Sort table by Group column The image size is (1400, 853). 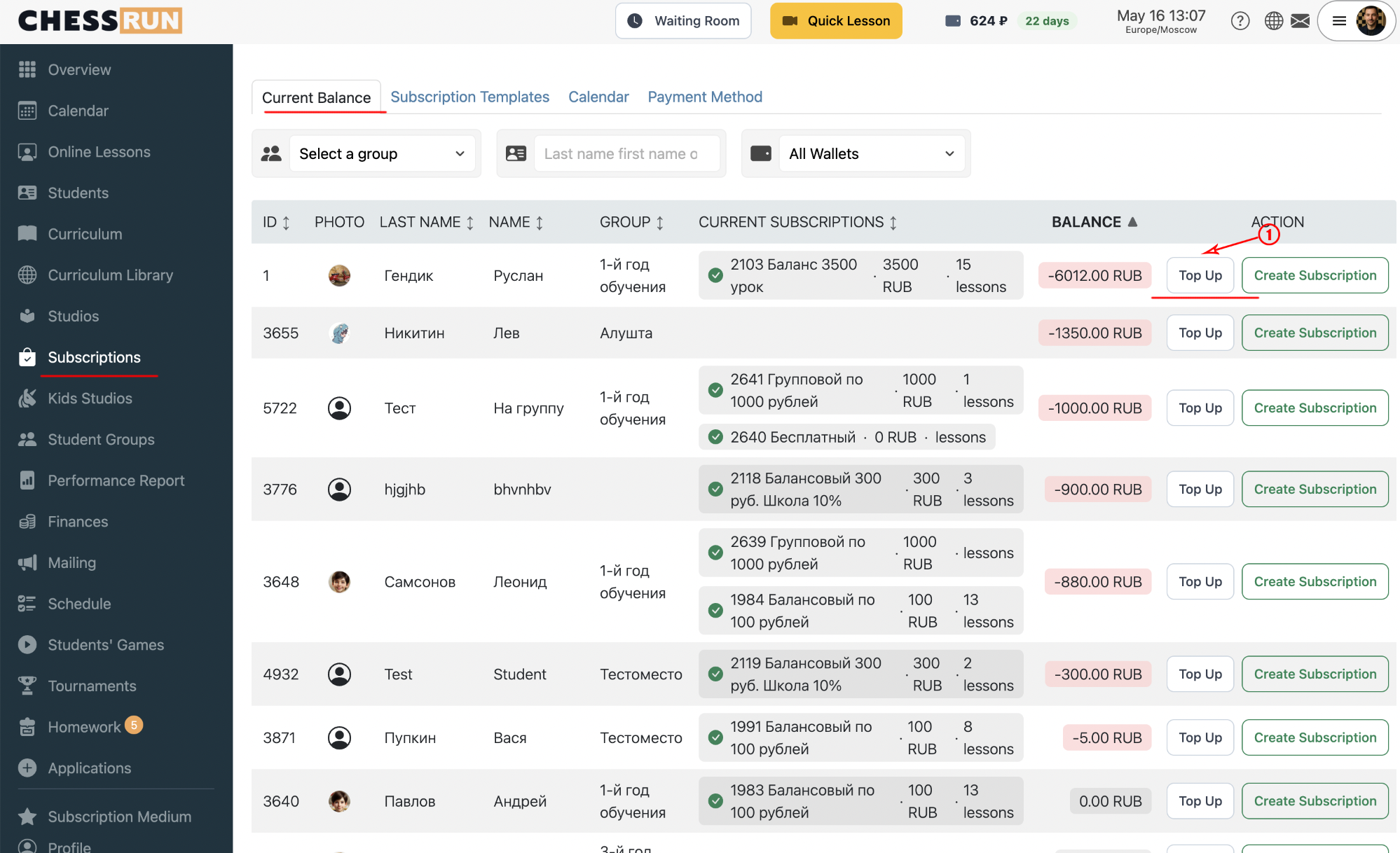tap(631, 222)
